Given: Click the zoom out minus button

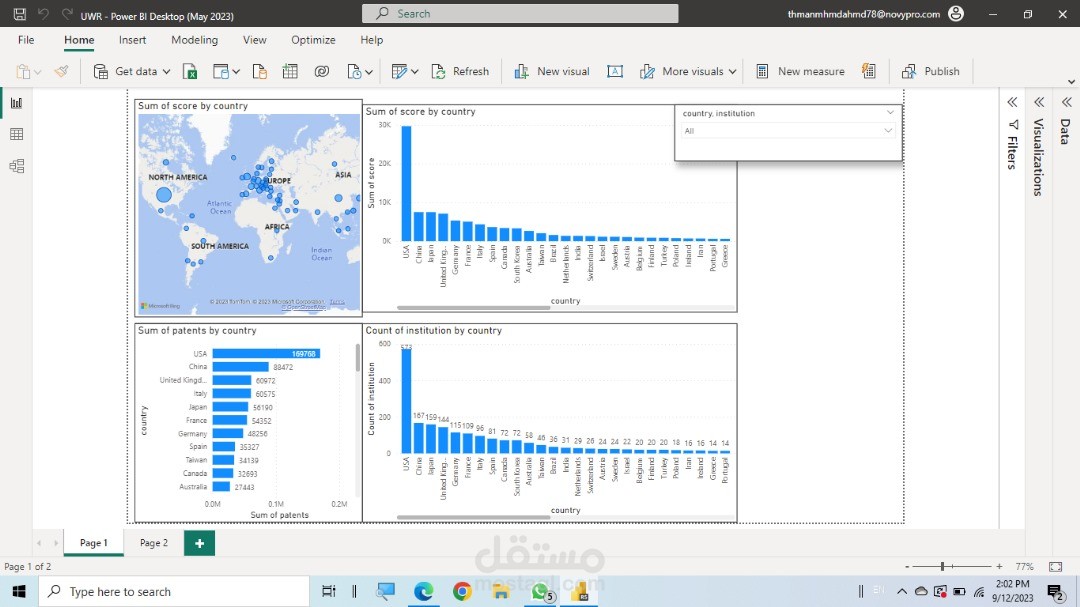Looking at the screenshot, I should point(907,566).
